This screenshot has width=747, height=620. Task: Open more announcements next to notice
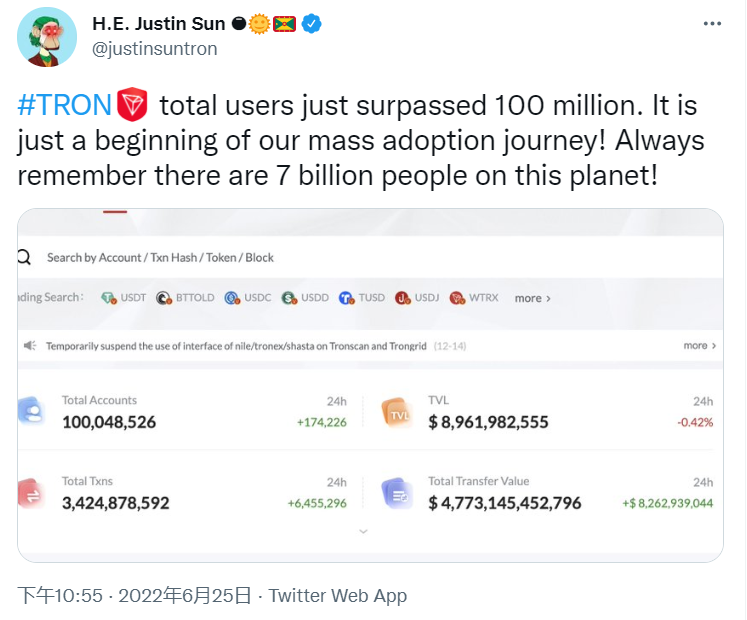pos(699,346)
